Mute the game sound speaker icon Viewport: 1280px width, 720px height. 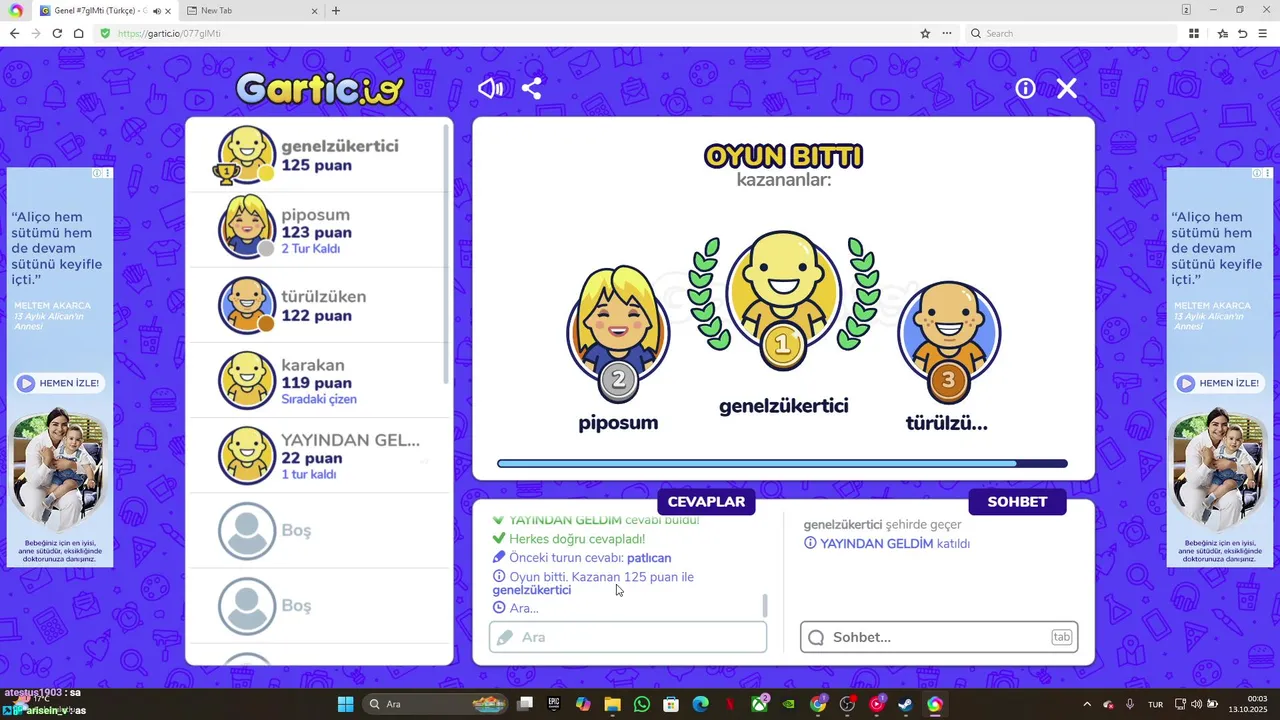pyautogui.click(x=490, y=88)
